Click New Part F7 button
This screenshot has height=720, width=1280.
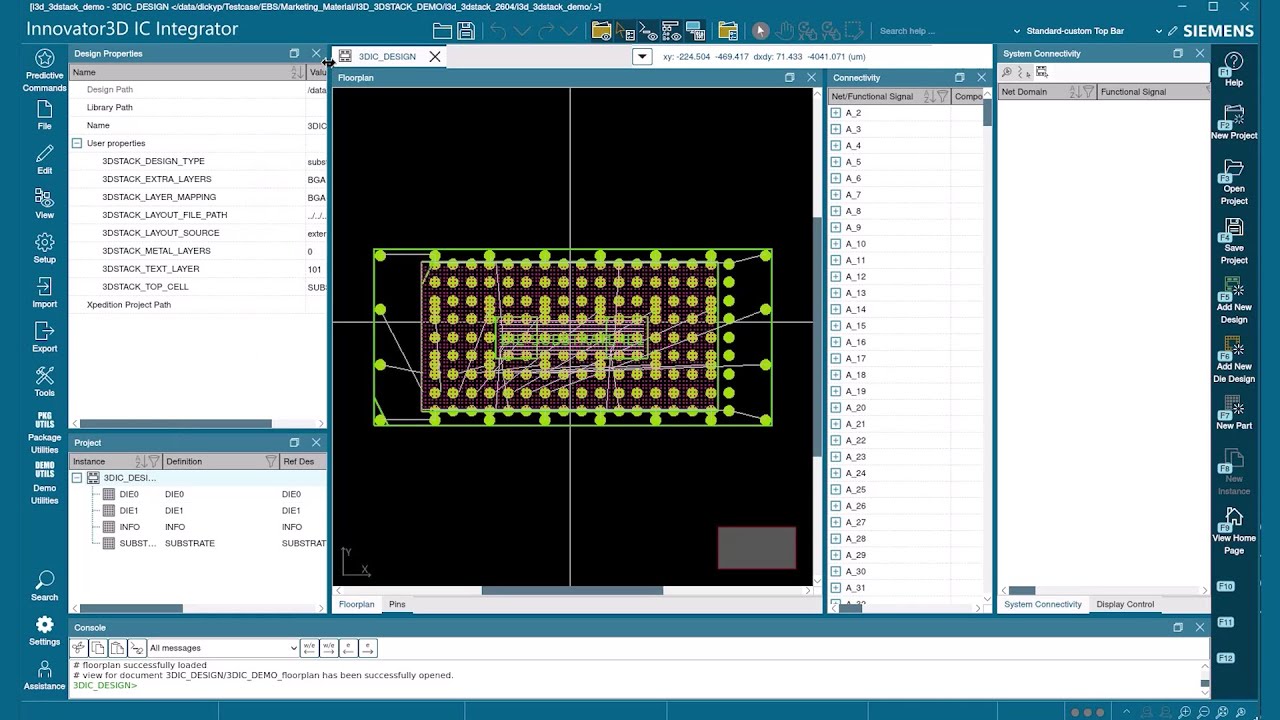(x=1234, y=412)
